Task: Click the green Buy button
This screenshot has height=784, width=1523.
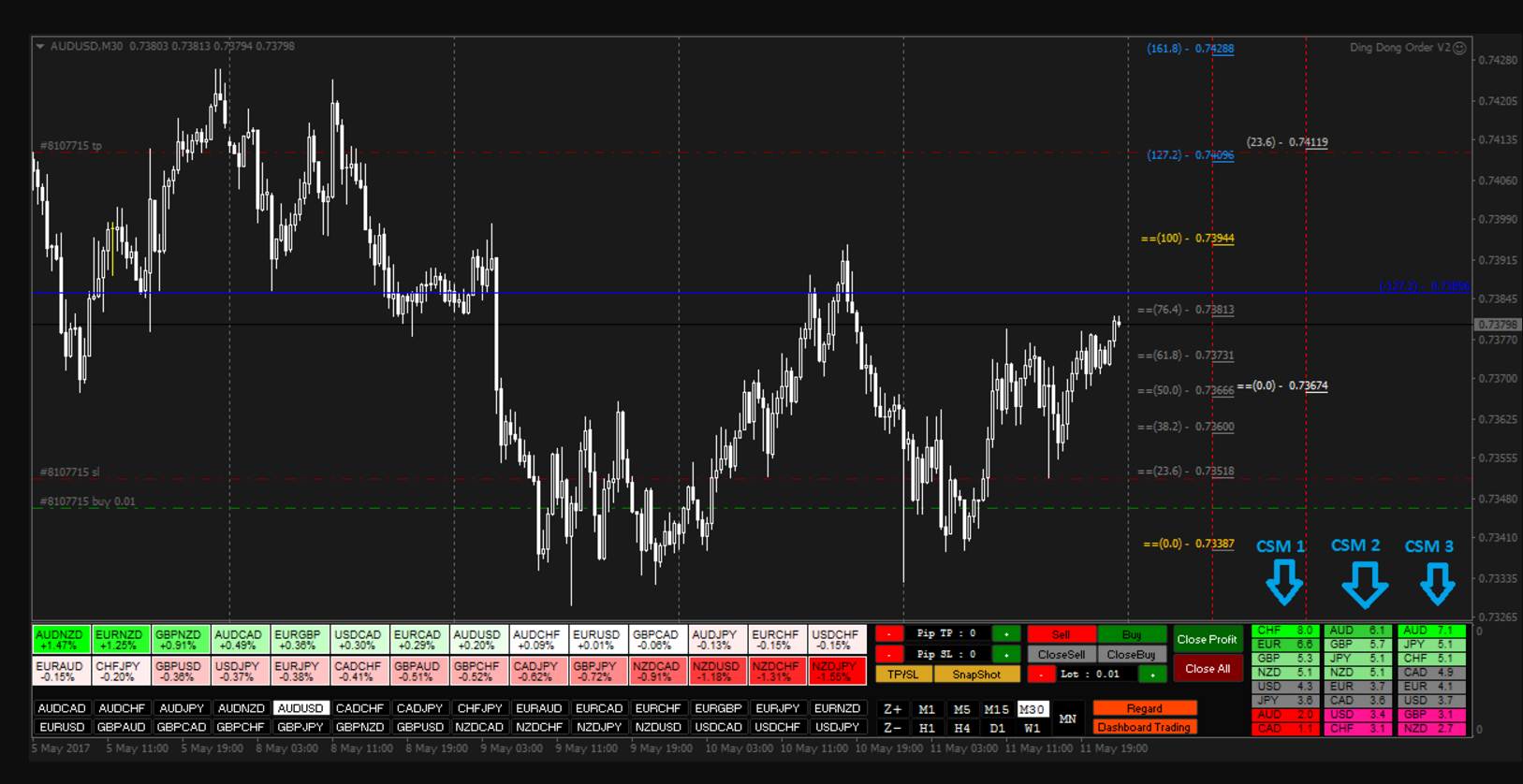Action: [x=1132, y=634]
